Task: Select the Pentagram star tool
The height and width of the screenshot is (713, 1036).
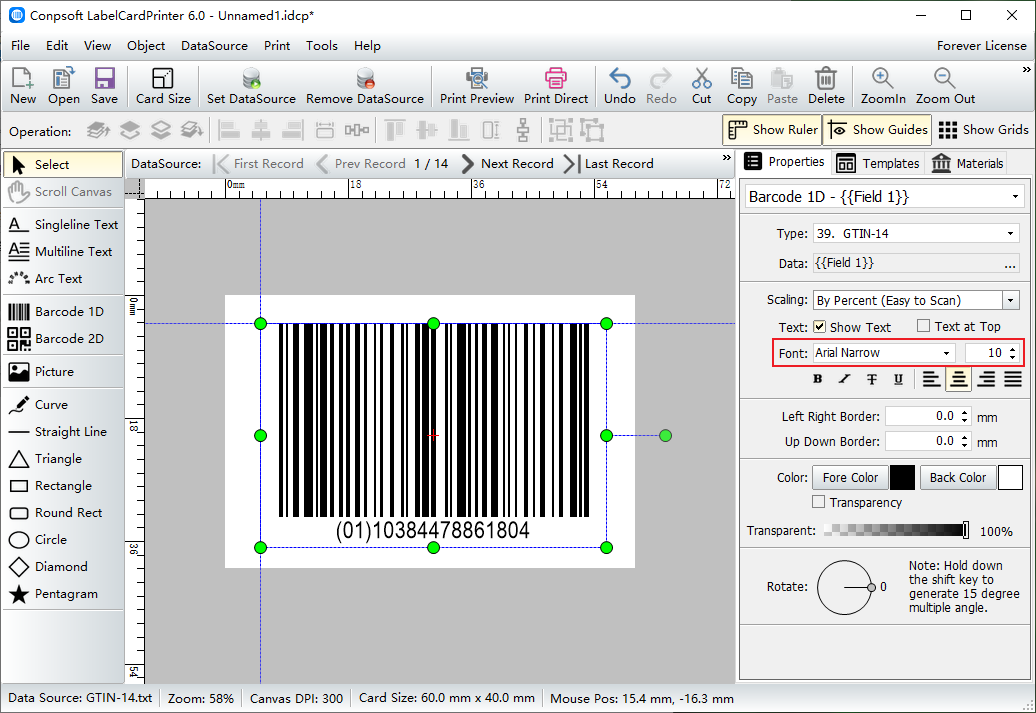Action: (63, 594)
